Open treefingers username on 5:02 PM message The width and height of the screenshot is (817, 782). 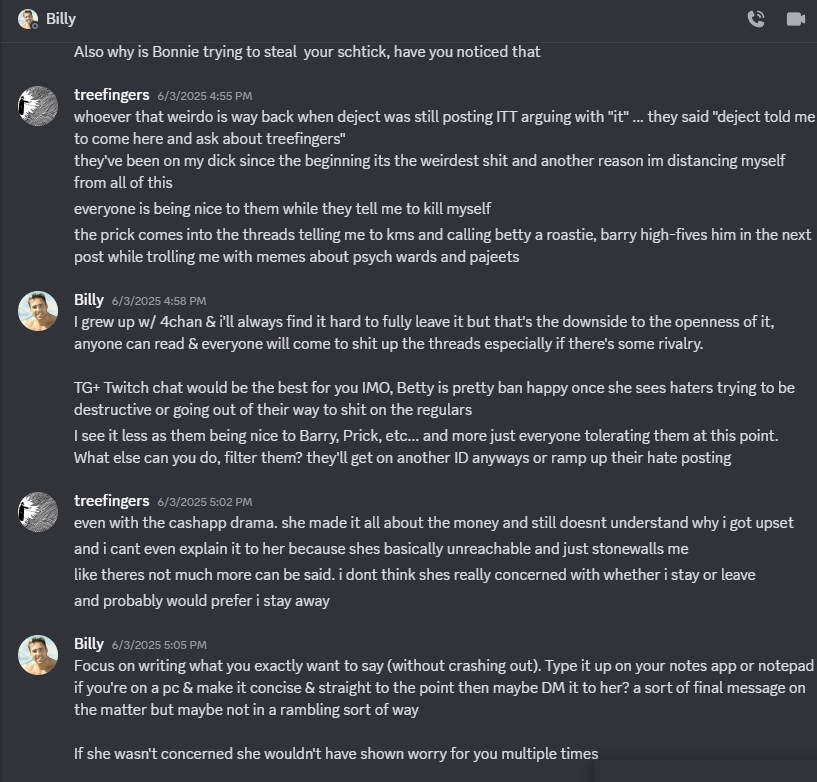pyautogui.click(x=111, y=501)
